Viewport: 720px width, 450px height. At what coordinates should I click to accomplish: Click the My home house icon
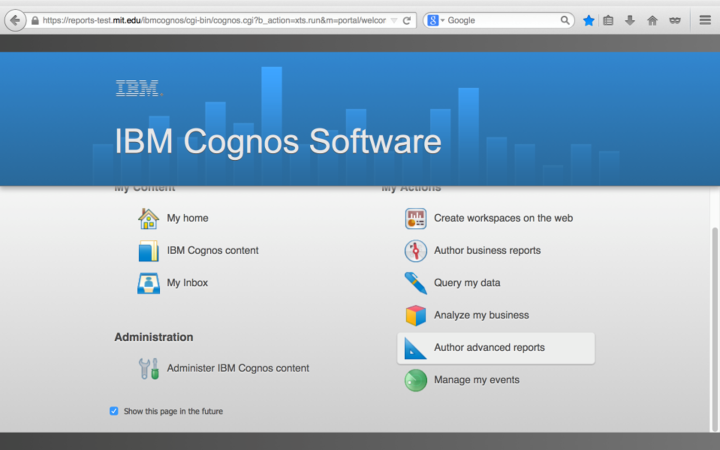point(148,218)
